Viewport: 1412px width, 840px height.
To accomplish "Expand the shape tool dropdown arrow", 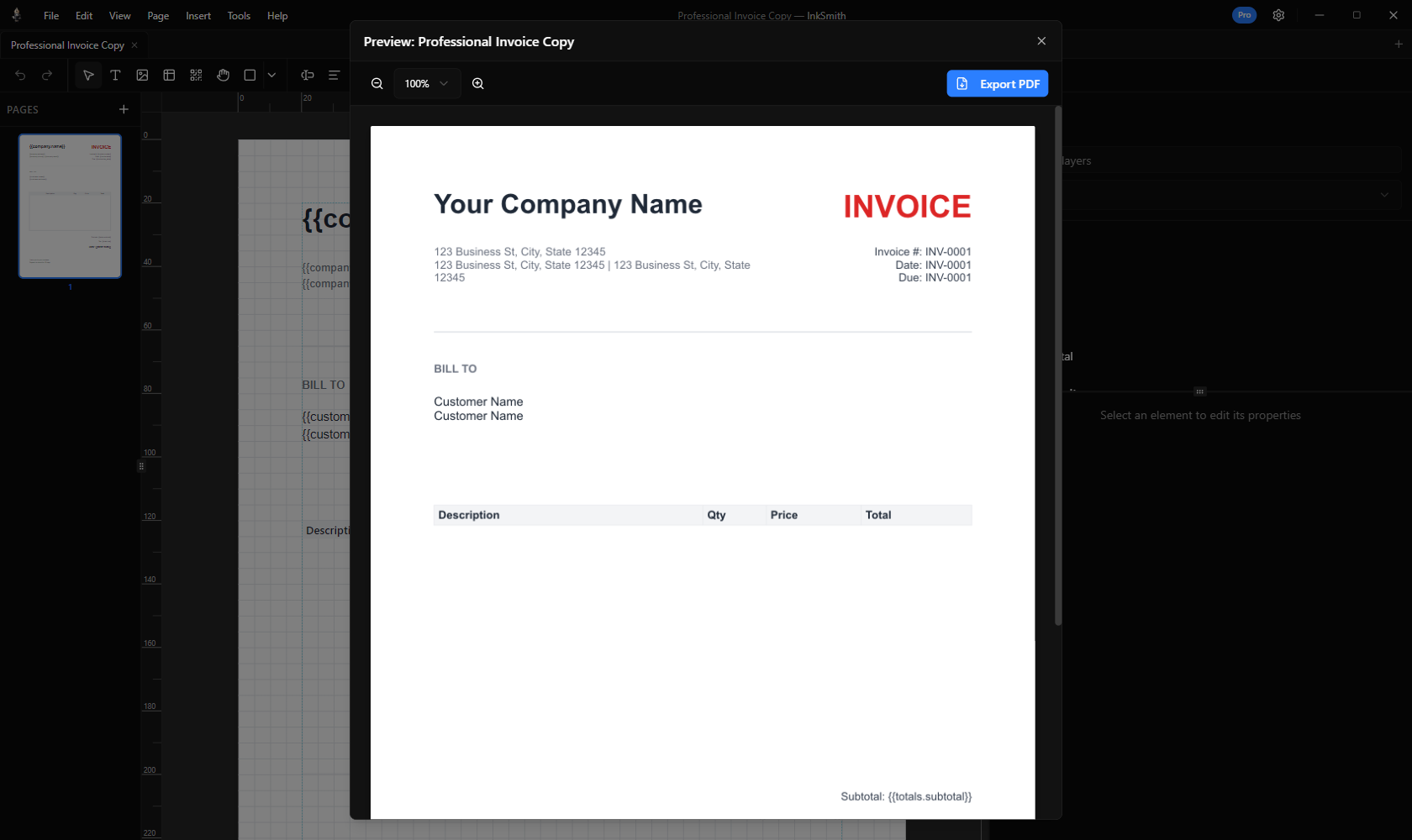I will pyautogui.click(x=271, y=76).
